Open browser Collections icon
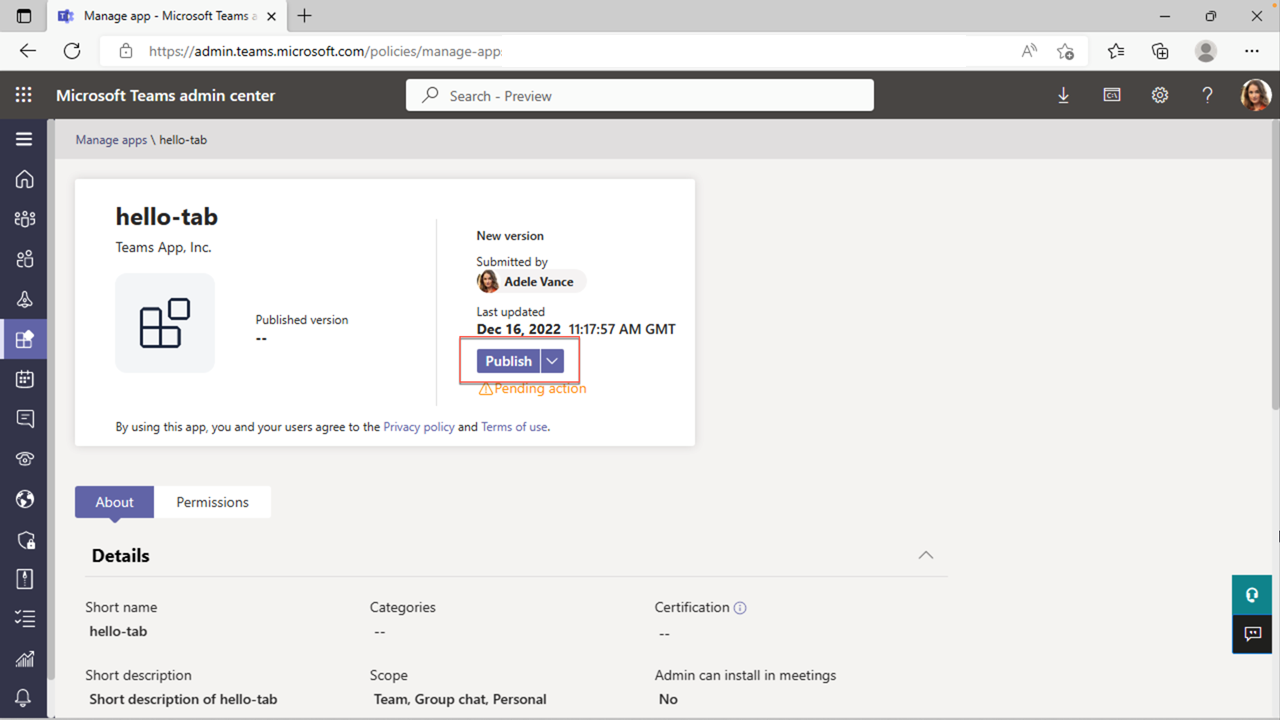 tap(1160, 51)
